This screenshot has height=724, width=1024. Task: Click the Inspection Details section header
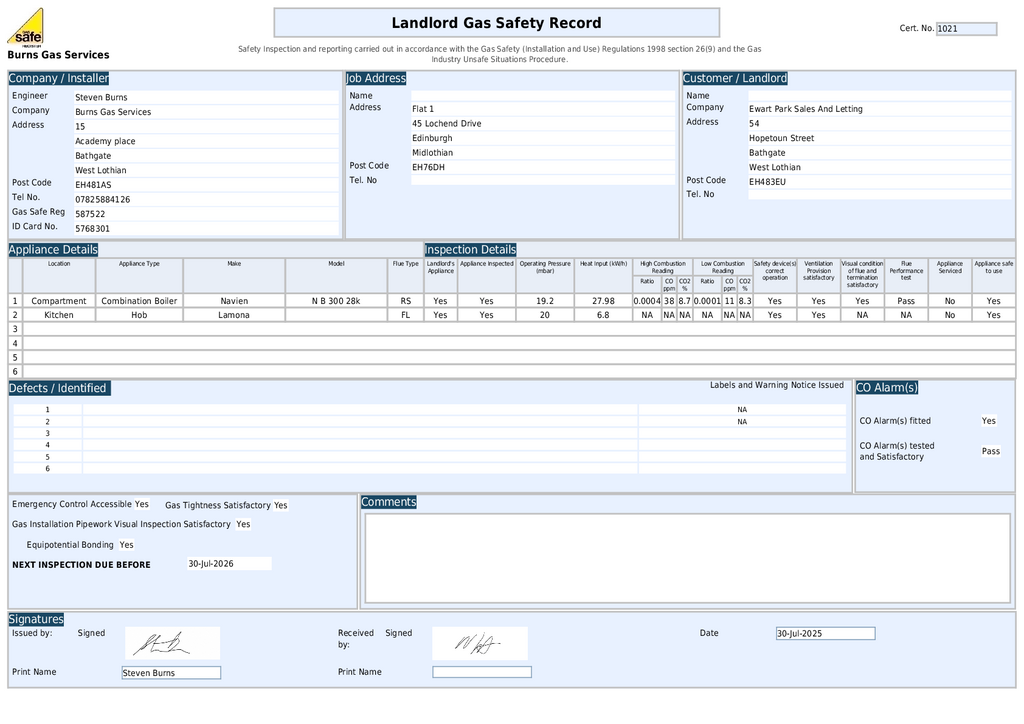coord(470,249)
